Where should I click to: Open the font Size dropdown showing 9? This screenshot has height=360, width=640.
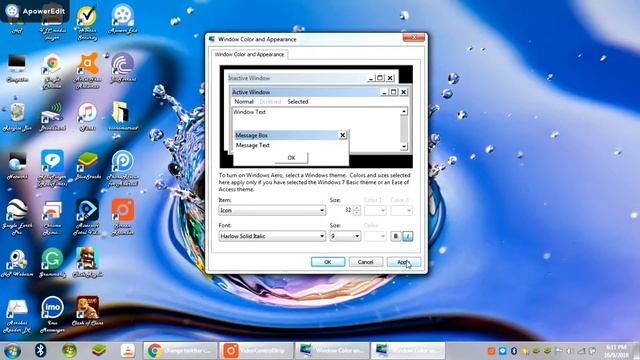pos(345,236)
